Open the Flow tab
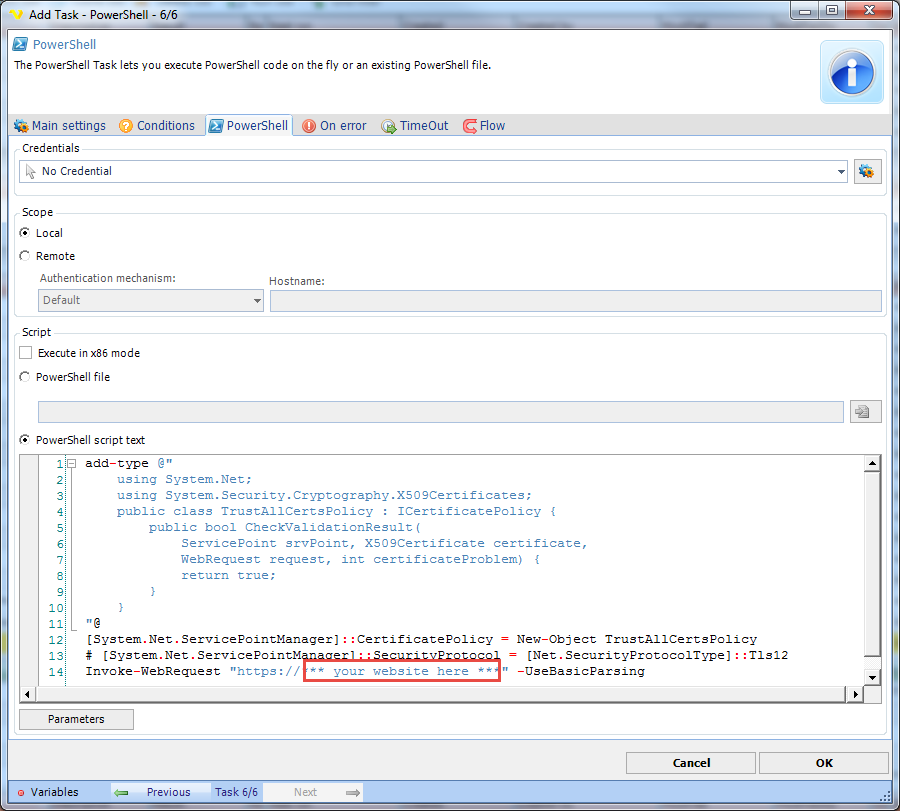The width and height of the screenshot is (900, 811). point(484,126)
